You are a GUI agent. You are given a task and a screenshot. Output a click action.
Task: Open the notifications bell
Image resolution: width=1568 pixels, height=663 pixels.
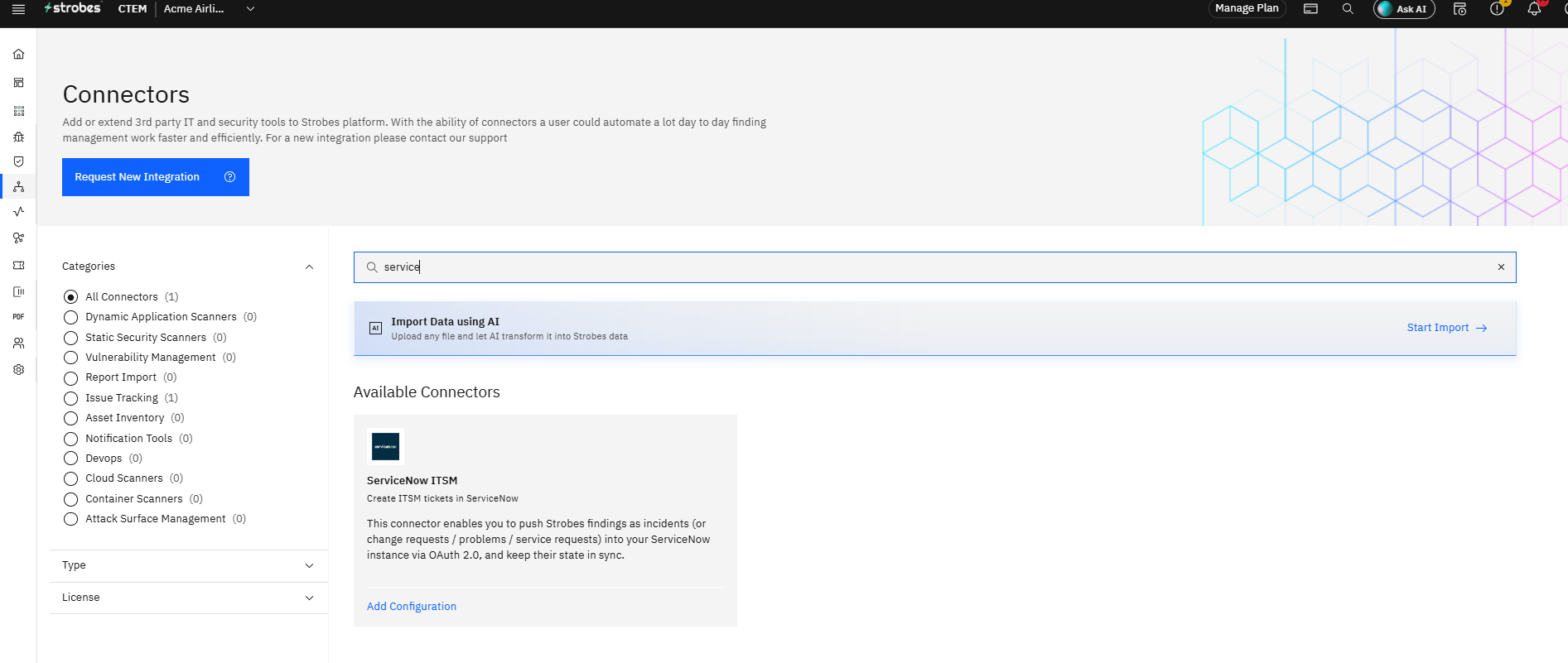point(1534,9)
